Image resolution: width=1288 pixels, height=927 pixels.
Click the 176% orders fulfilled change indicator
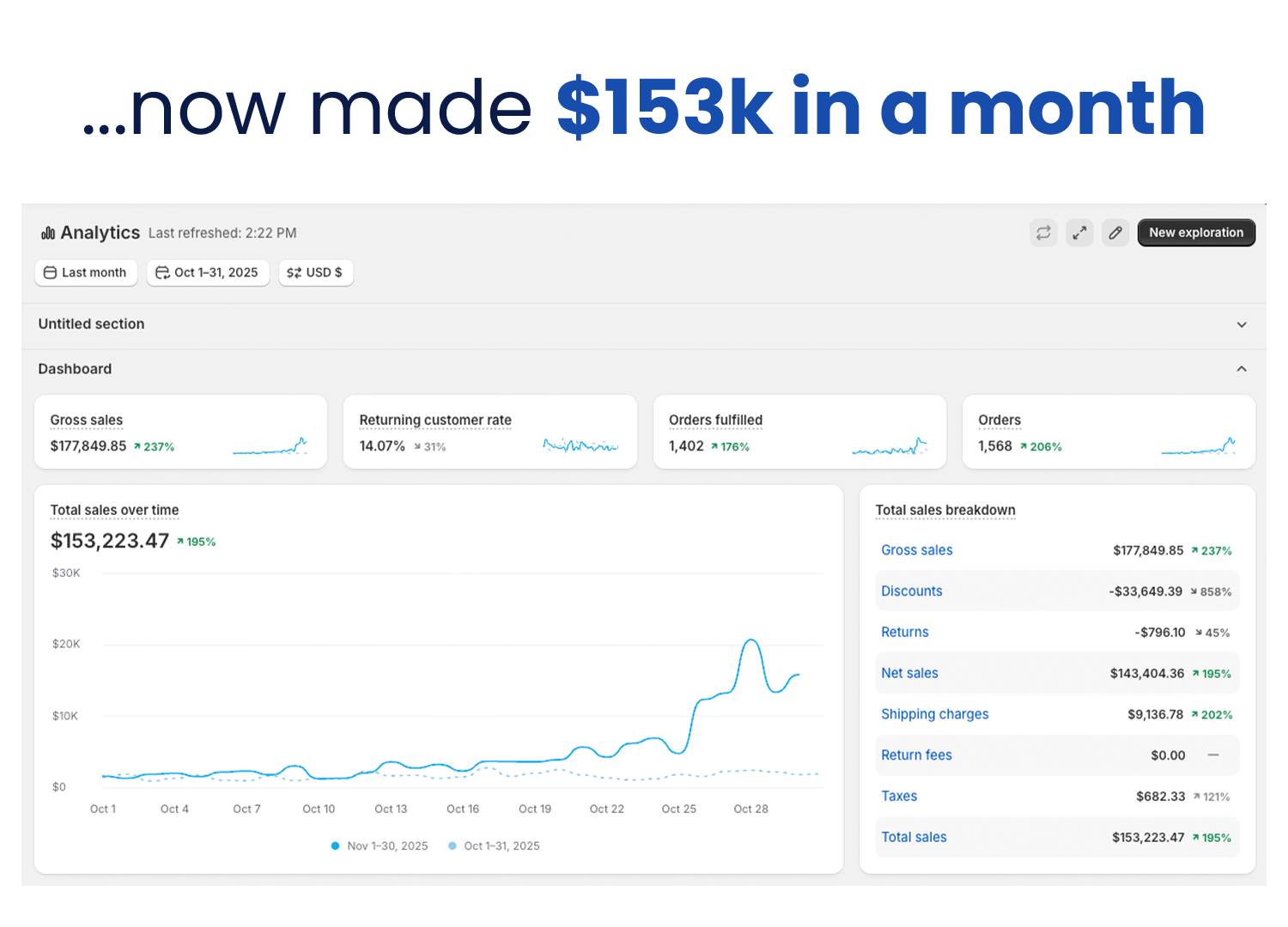click(x=730, y=447)
